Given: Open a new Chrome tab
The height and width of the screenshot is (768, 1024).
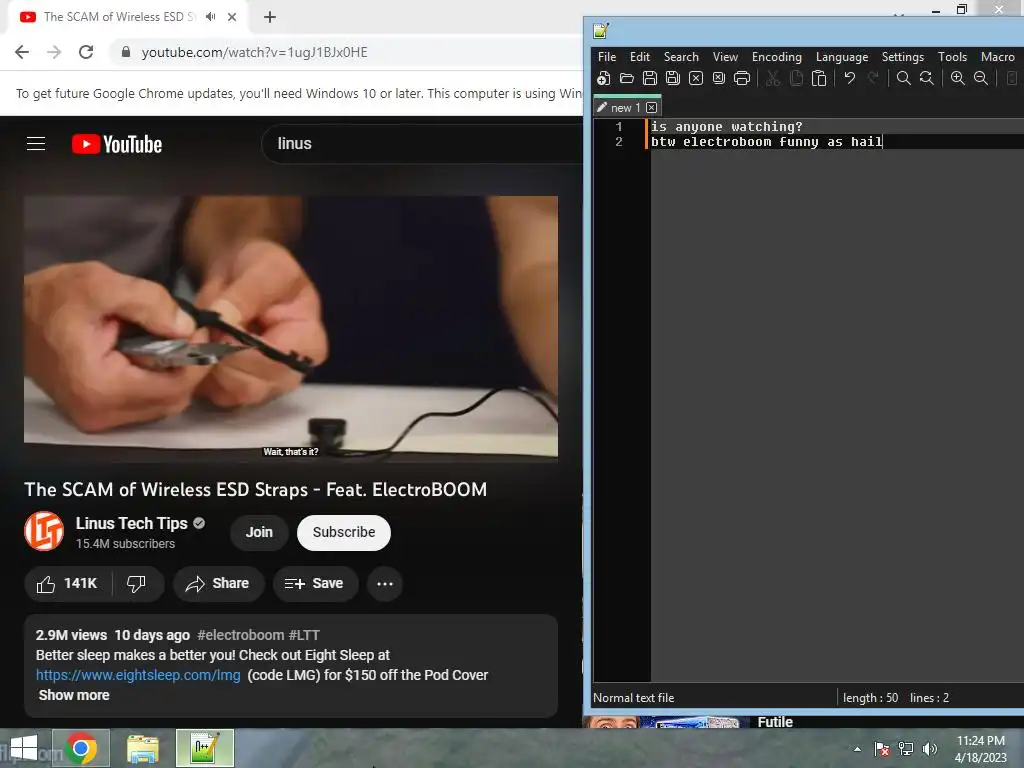Looking at the screenshot, I should [270, 17].
